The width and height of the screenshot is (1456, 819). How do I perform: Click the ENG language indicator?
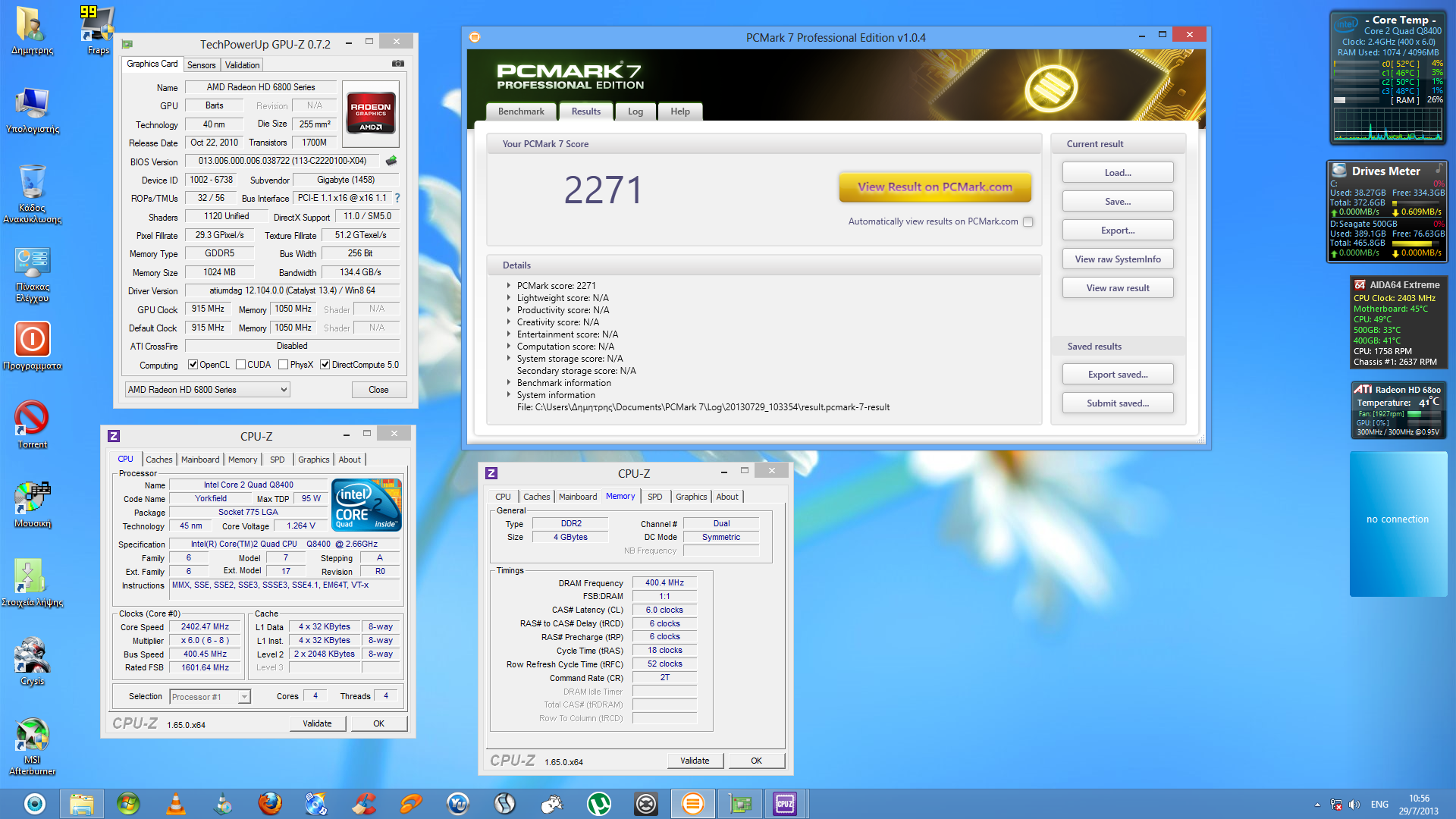(x=1379, y=805)
